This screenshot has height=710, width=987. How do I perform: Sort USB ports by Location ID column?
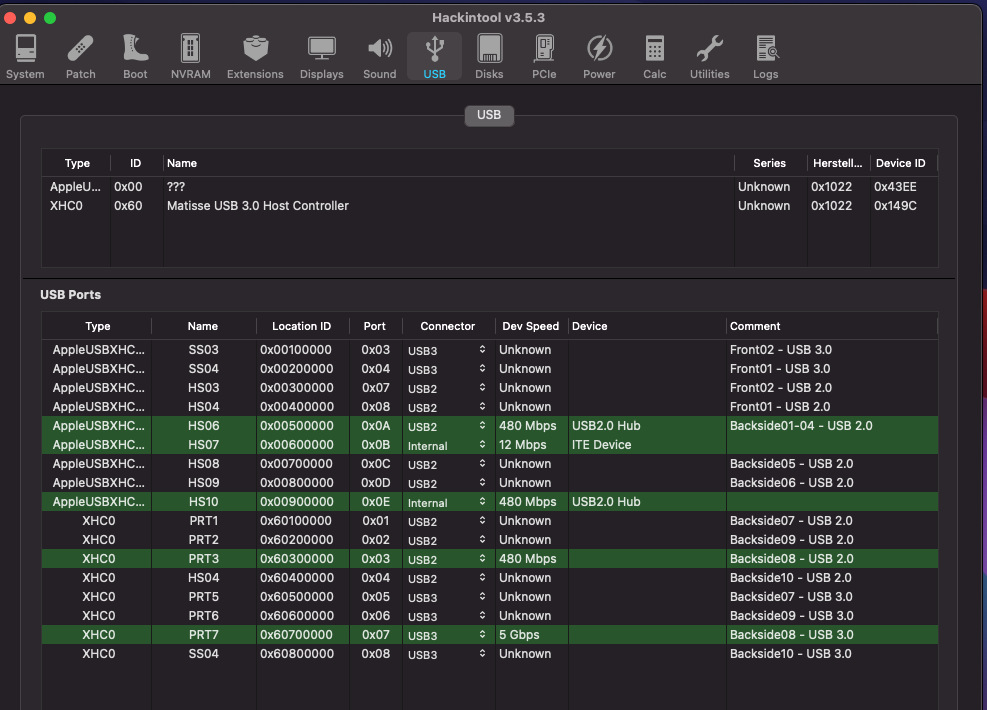301,326
